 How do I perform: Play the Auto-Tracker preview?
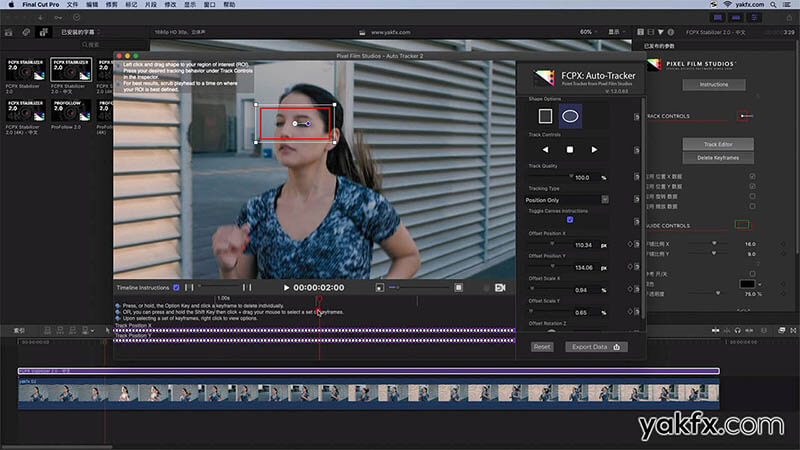click(x=286, y=288)
